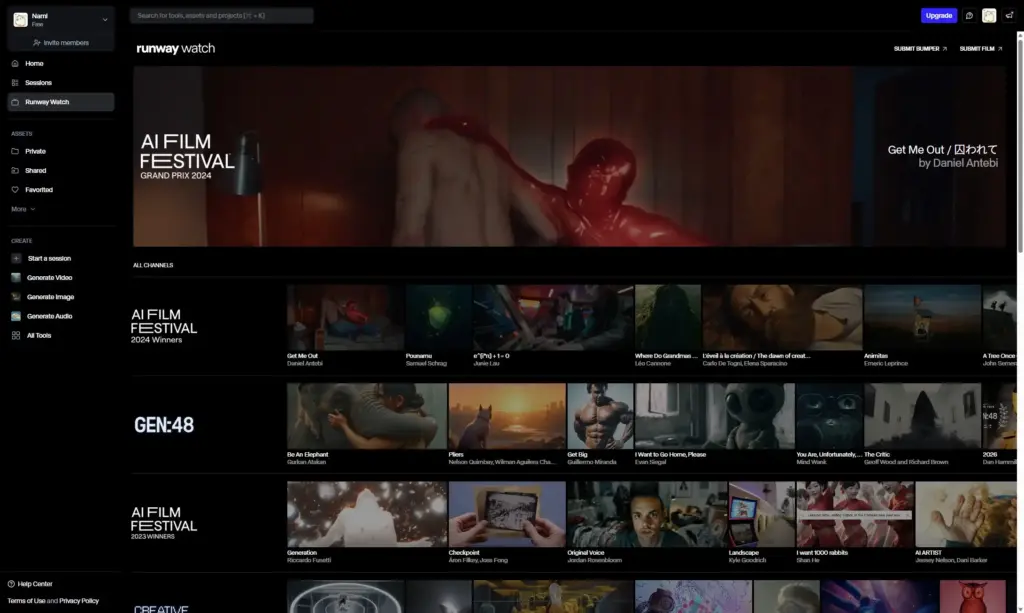The image size is (1024, 613).
Task: Open the Where Do Grandmas thumbnail
Action: tap(667, 317)
